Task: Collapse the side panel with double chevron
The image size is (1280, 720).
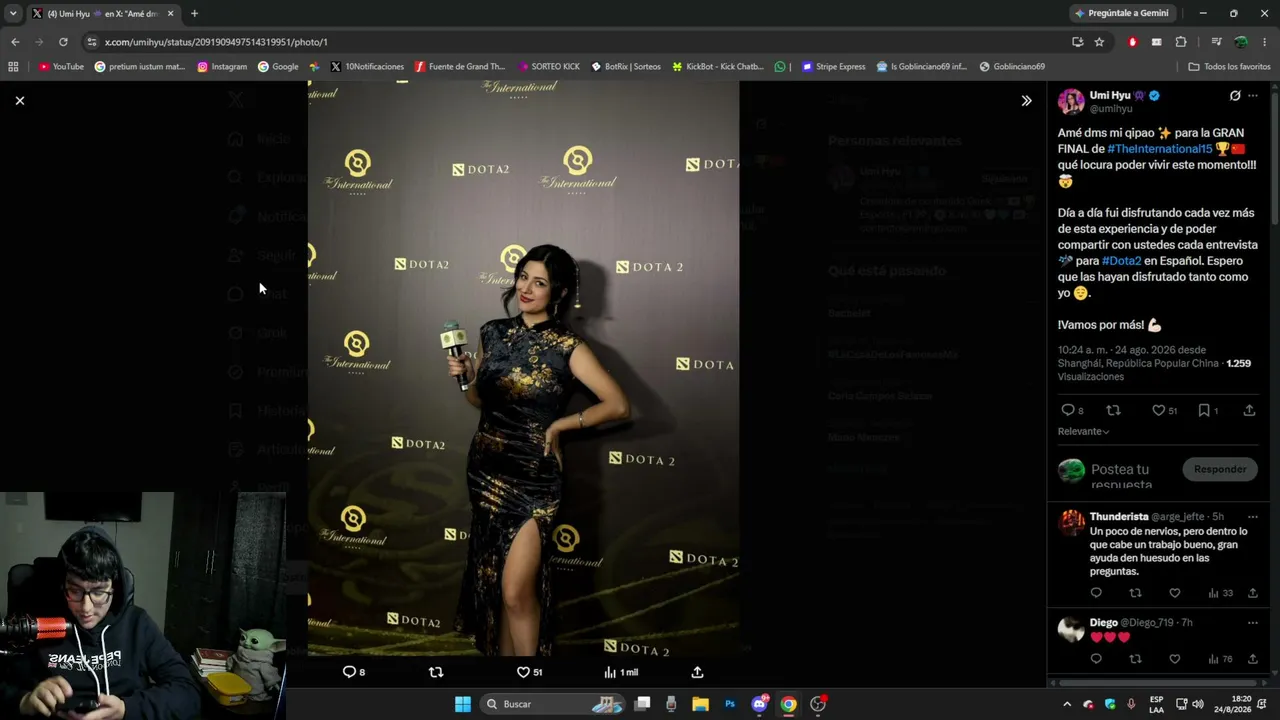Action: [1026, 100]
